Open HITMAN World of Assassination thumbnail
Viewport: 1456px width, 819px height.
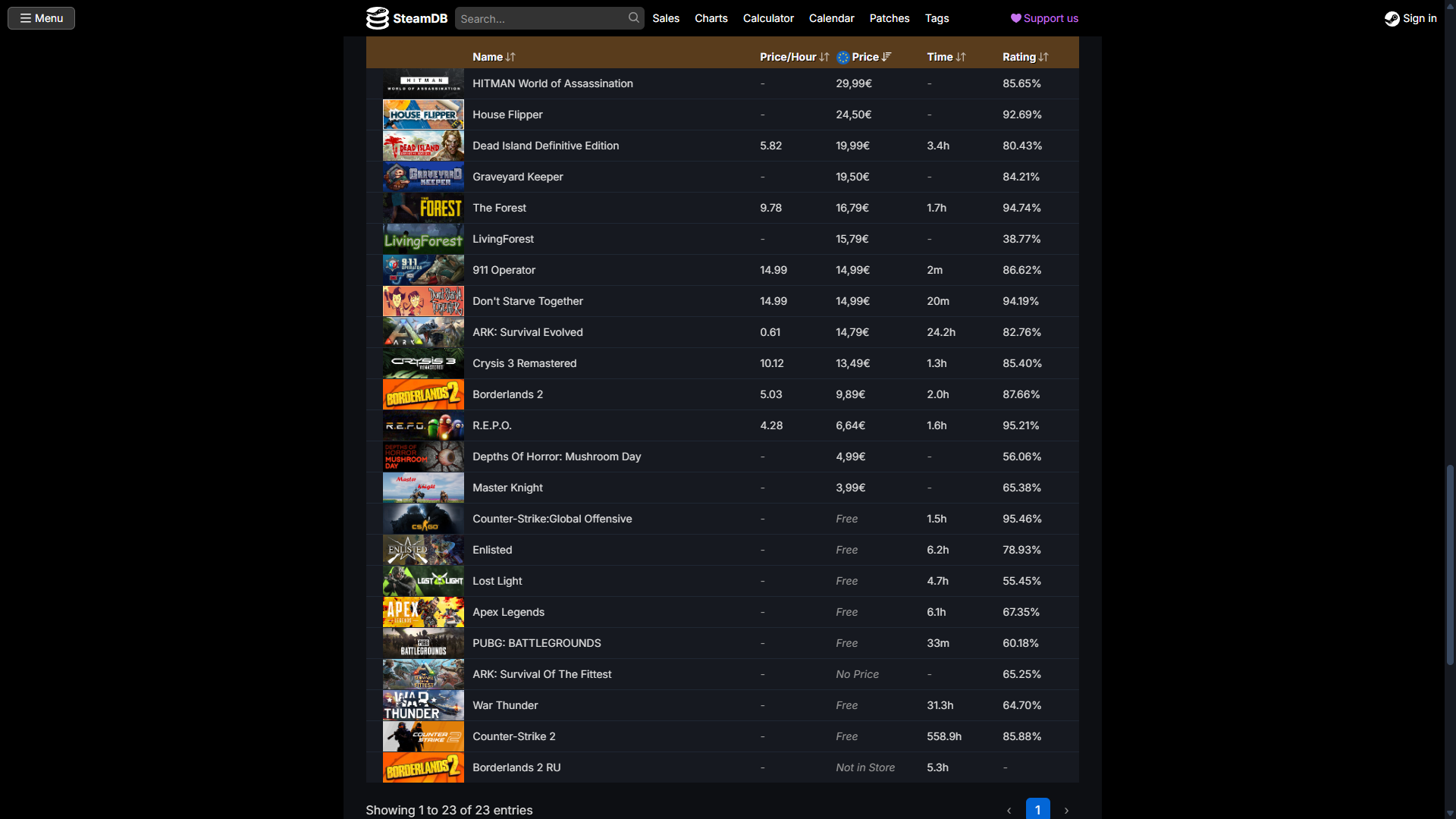click(x=423, y=83)
